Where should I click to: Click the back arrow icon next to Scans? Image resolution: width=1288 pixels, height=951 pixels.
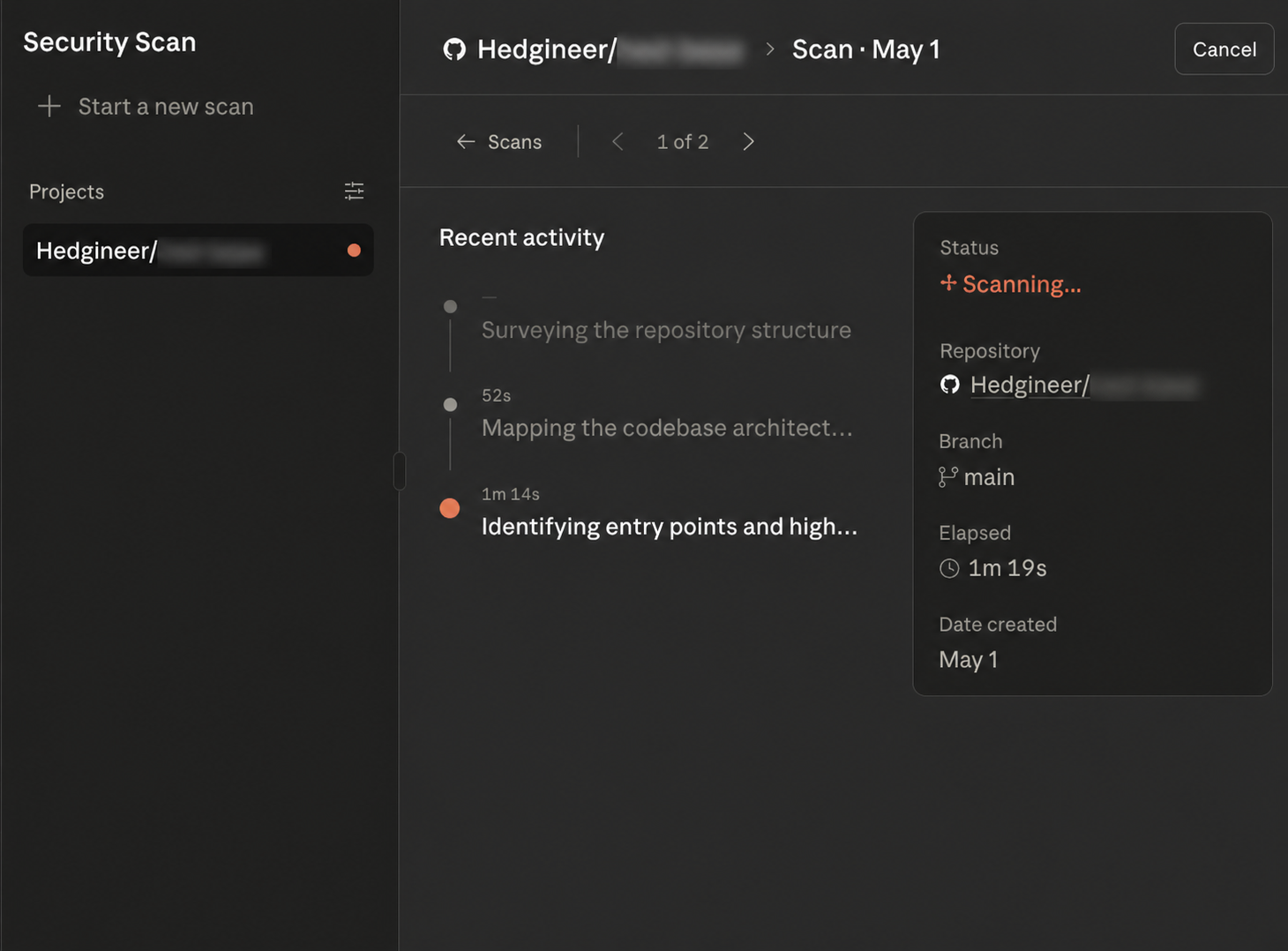[466, 142]
